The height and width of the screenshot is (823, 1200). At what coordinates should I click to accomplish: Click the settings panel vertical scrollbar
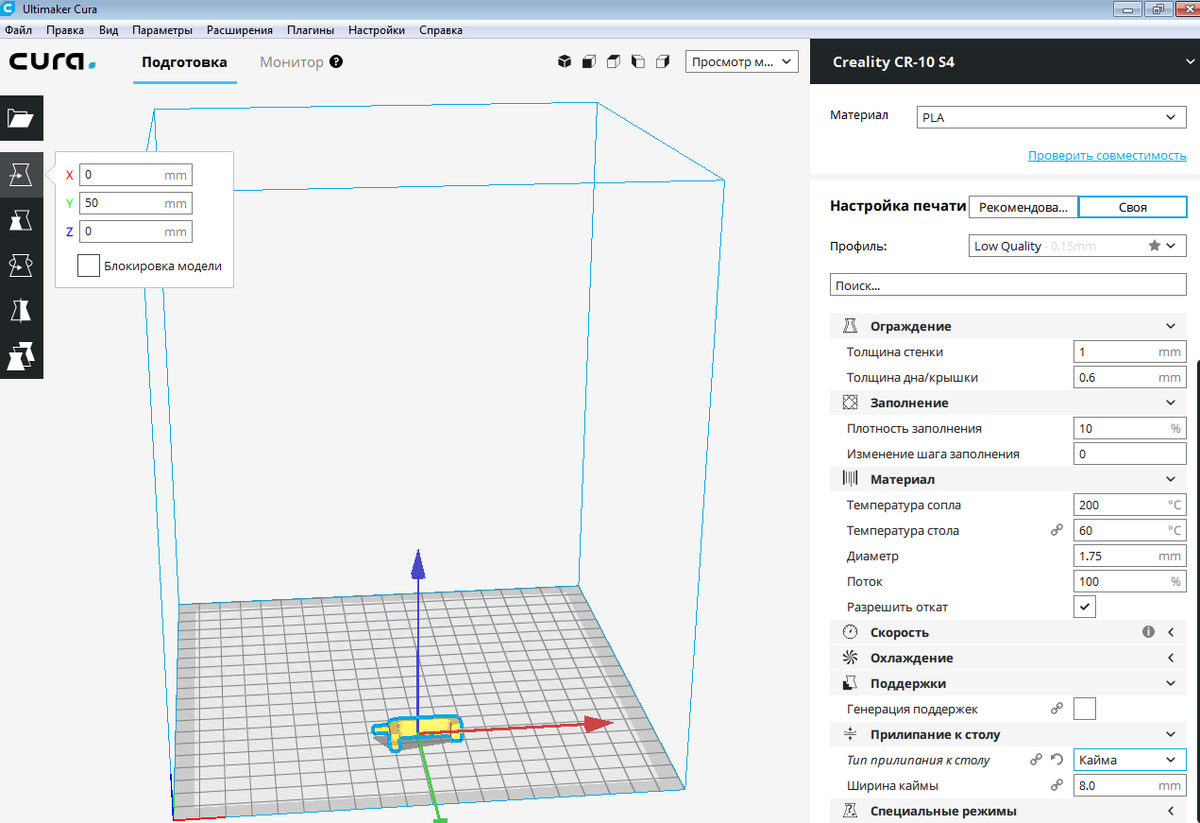coord(1197,592)
